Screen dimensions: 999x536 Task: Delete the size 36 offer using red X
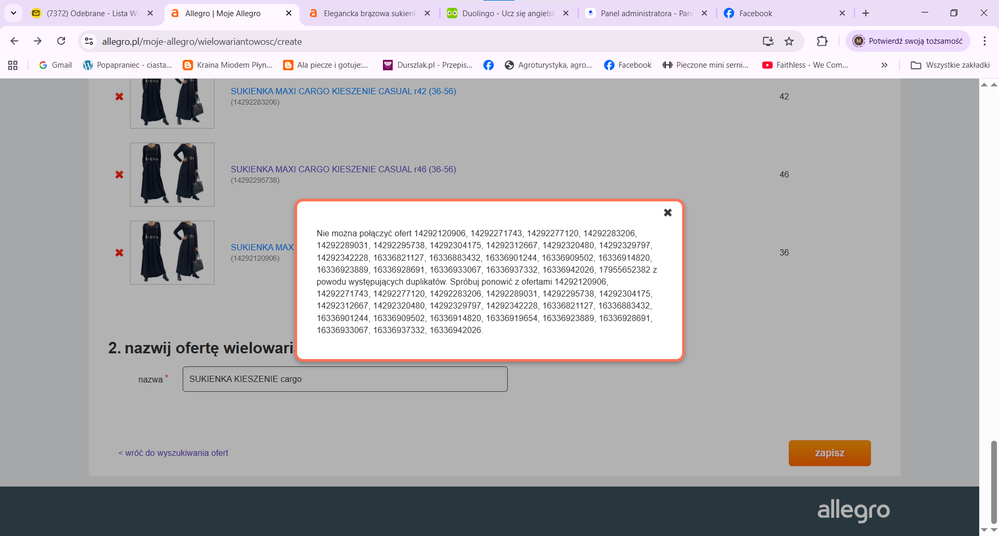[x=120, y=252]
